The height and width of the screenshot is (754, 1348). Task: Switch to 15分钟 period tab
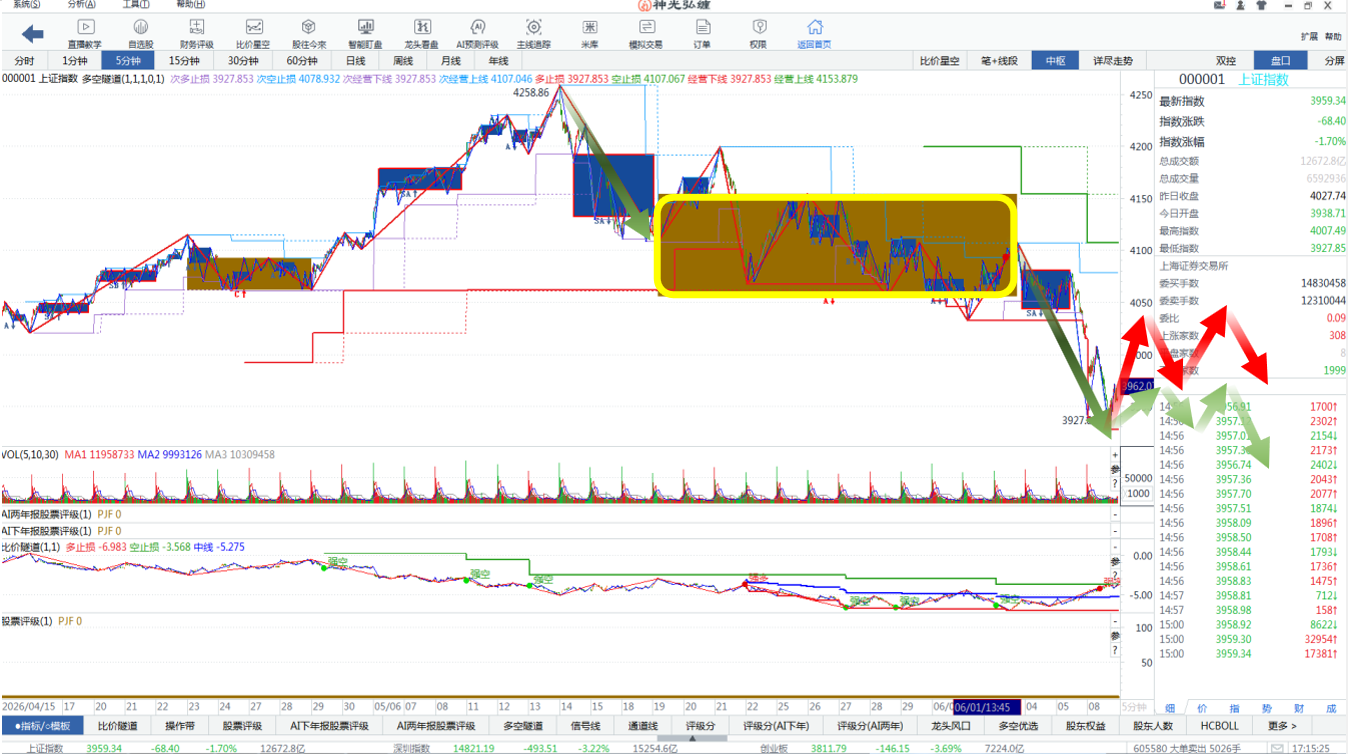point(183,61)
